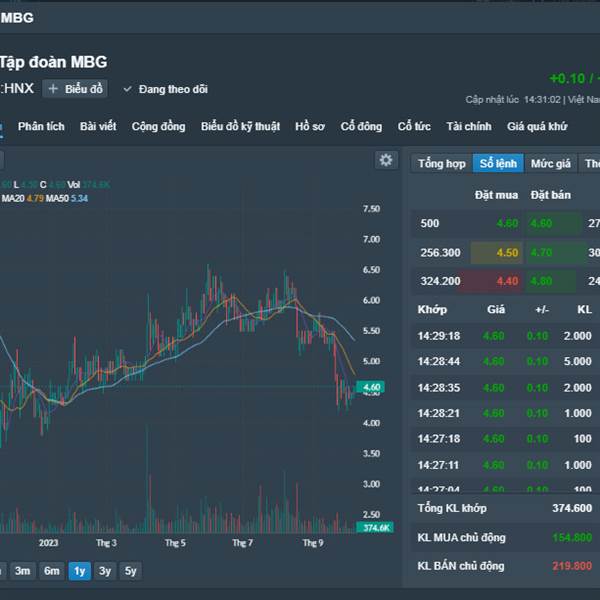Click the bid volume 256.300 cell
The image size is (600, 600).
[x=440, y=253]
